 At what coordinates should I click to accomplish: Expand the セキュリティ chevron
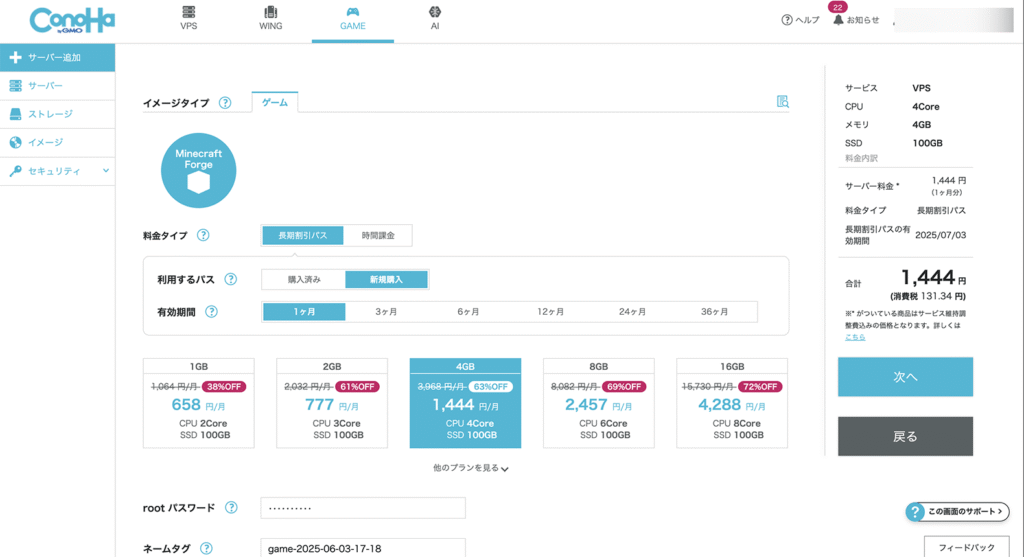tap(106, 171)
